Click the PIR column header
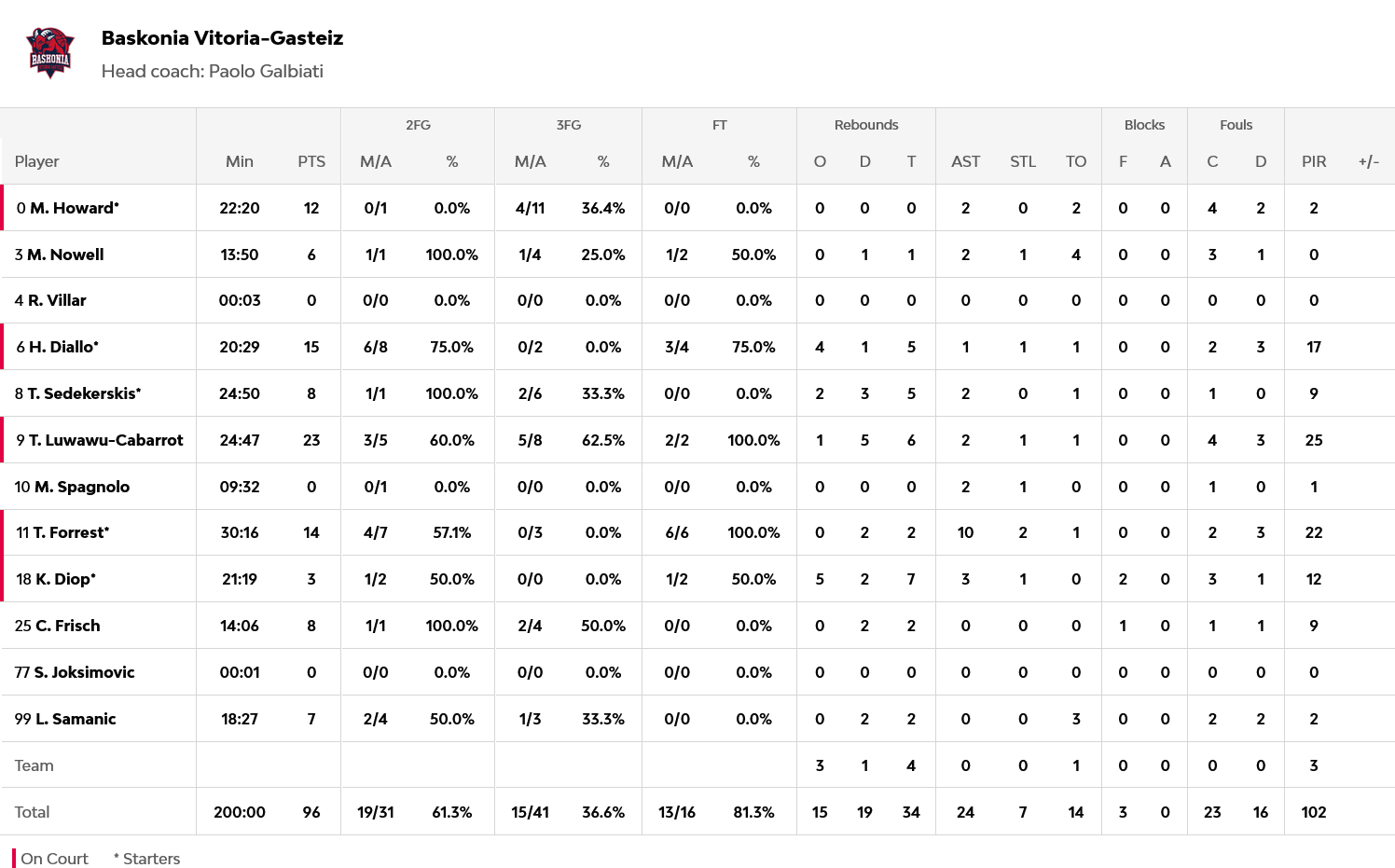 click(1313, 161)
